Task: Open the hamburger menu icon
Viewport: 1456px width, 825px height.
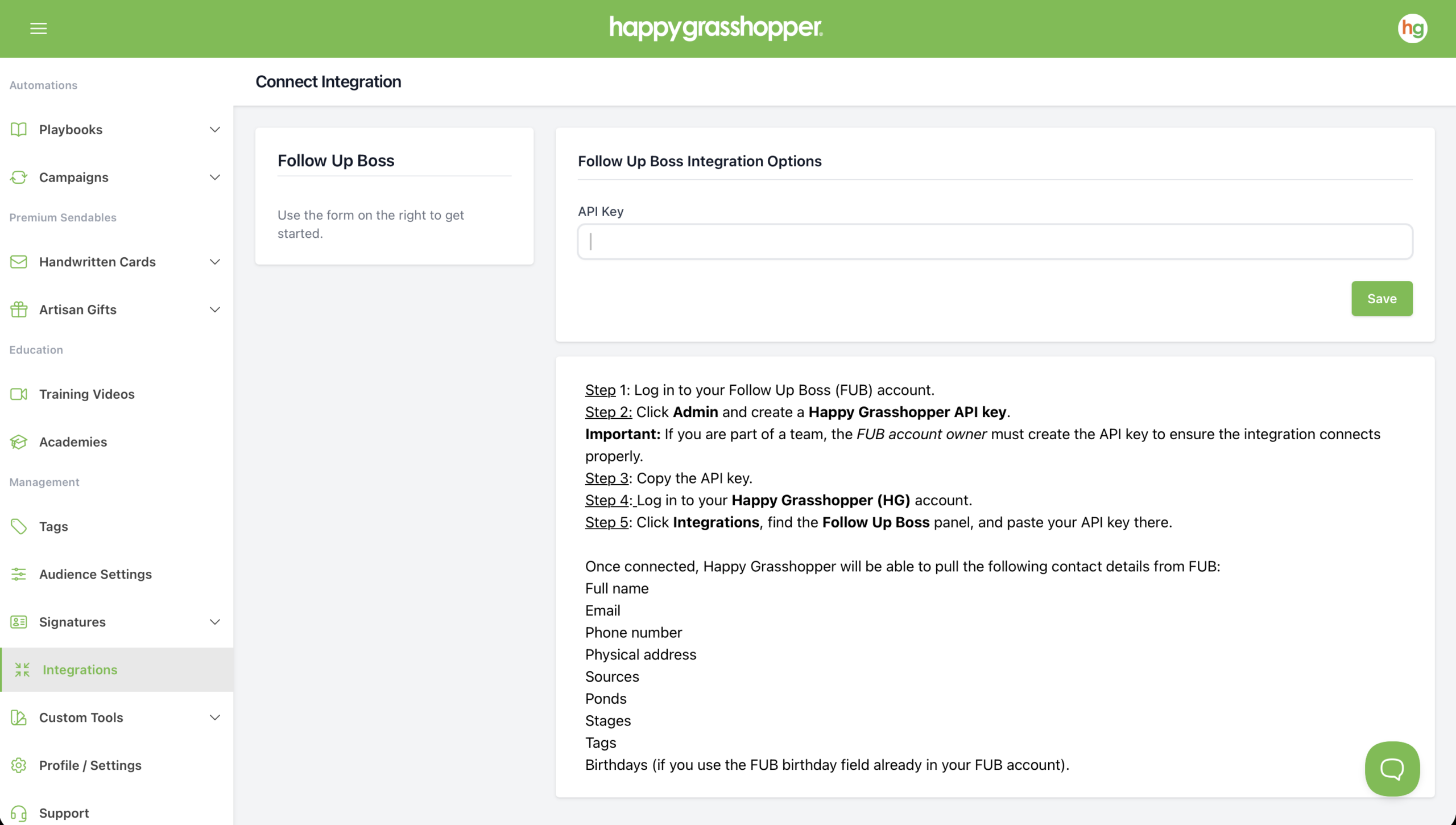Action: [x=38, y=28]
